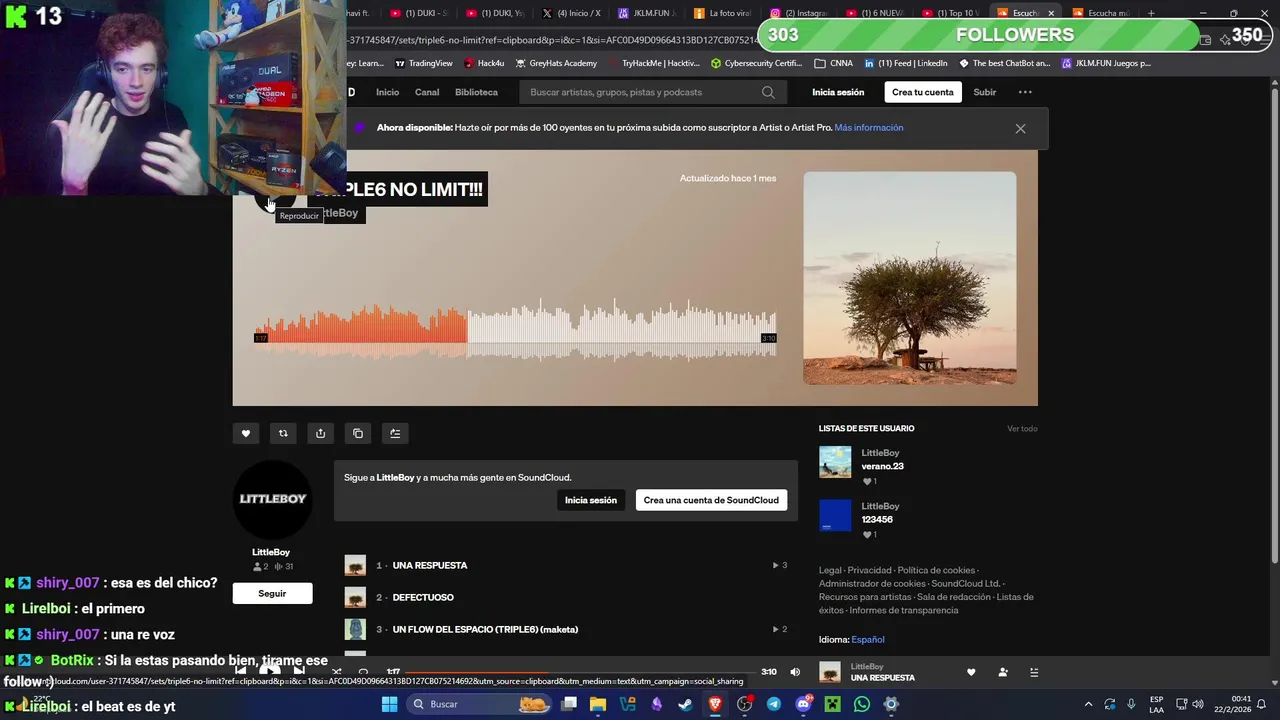1280x720 pixels.
Task: Toggle mute with the volume icon in player bar
Action: tap(795, 672)
